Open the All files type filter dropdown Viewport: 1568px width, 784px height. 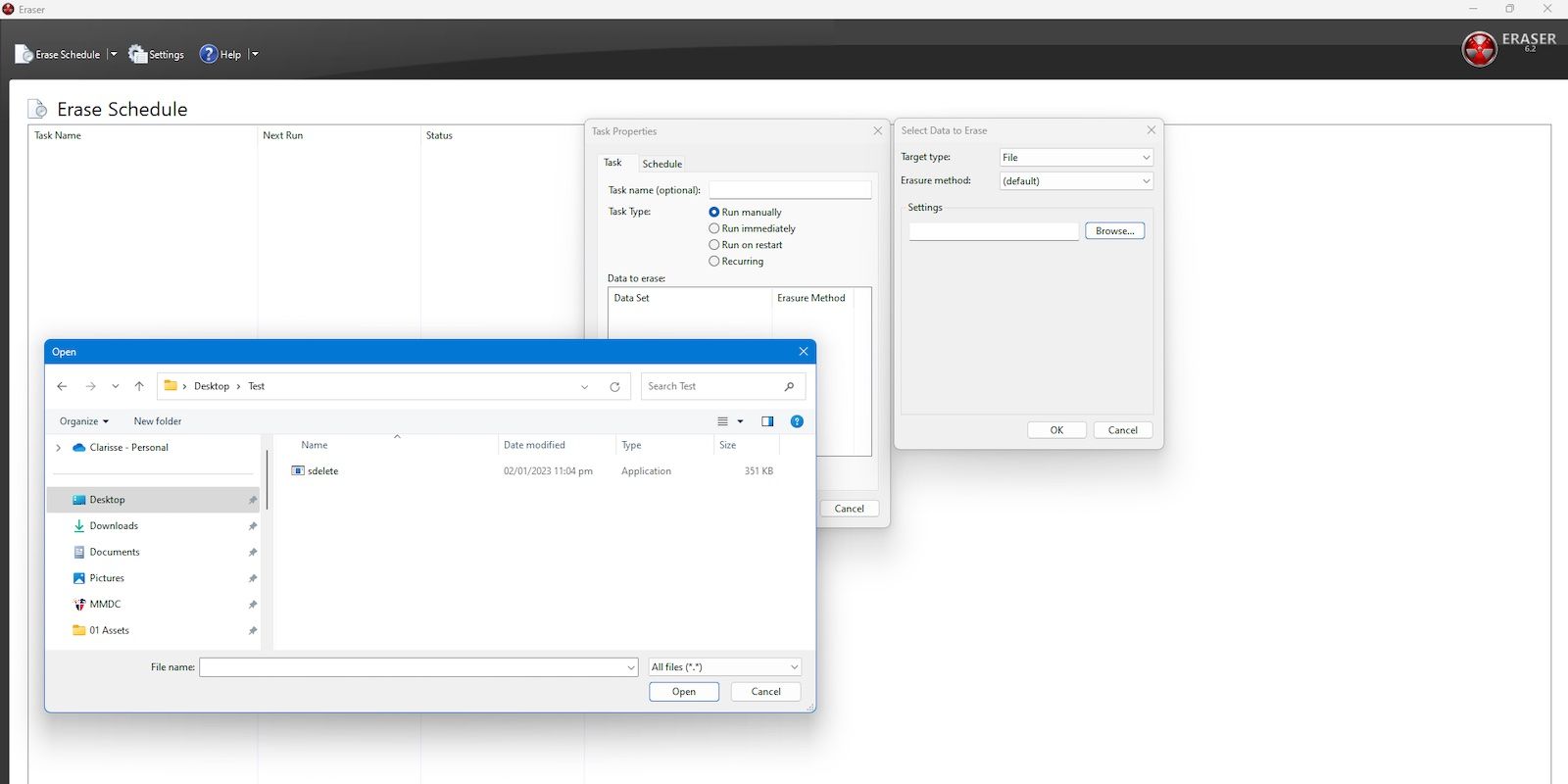pyautogui.click(x=725, y=667)
